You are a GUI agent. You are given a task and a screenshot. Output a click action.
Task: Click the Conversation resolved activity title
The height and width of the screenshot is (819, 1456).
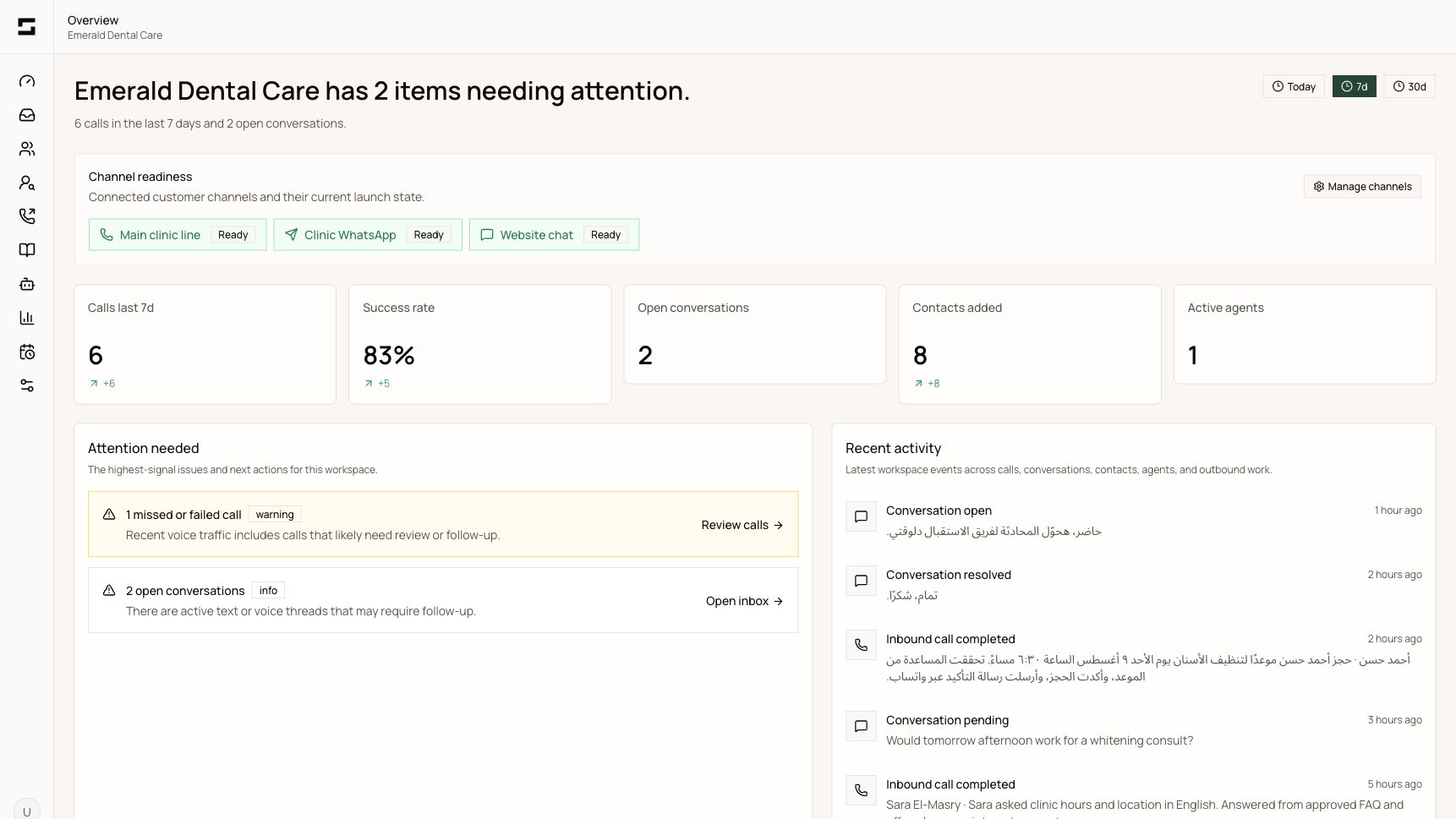pos(949,575)
